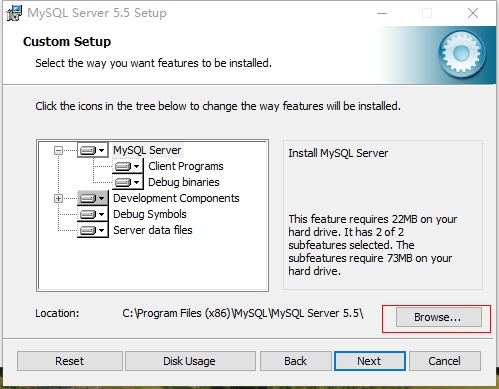Open the MySQL Server feature install-state dropdown
Image resolution: width=499 pixels, height=389 pixels.
(x=93, y=150)
